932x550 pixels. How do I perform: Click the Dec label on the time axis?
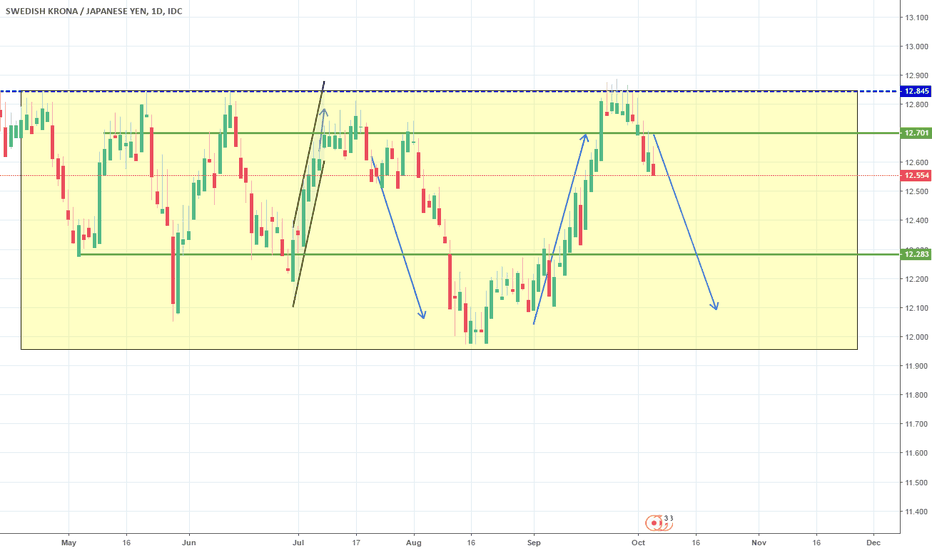click(873, 543)
